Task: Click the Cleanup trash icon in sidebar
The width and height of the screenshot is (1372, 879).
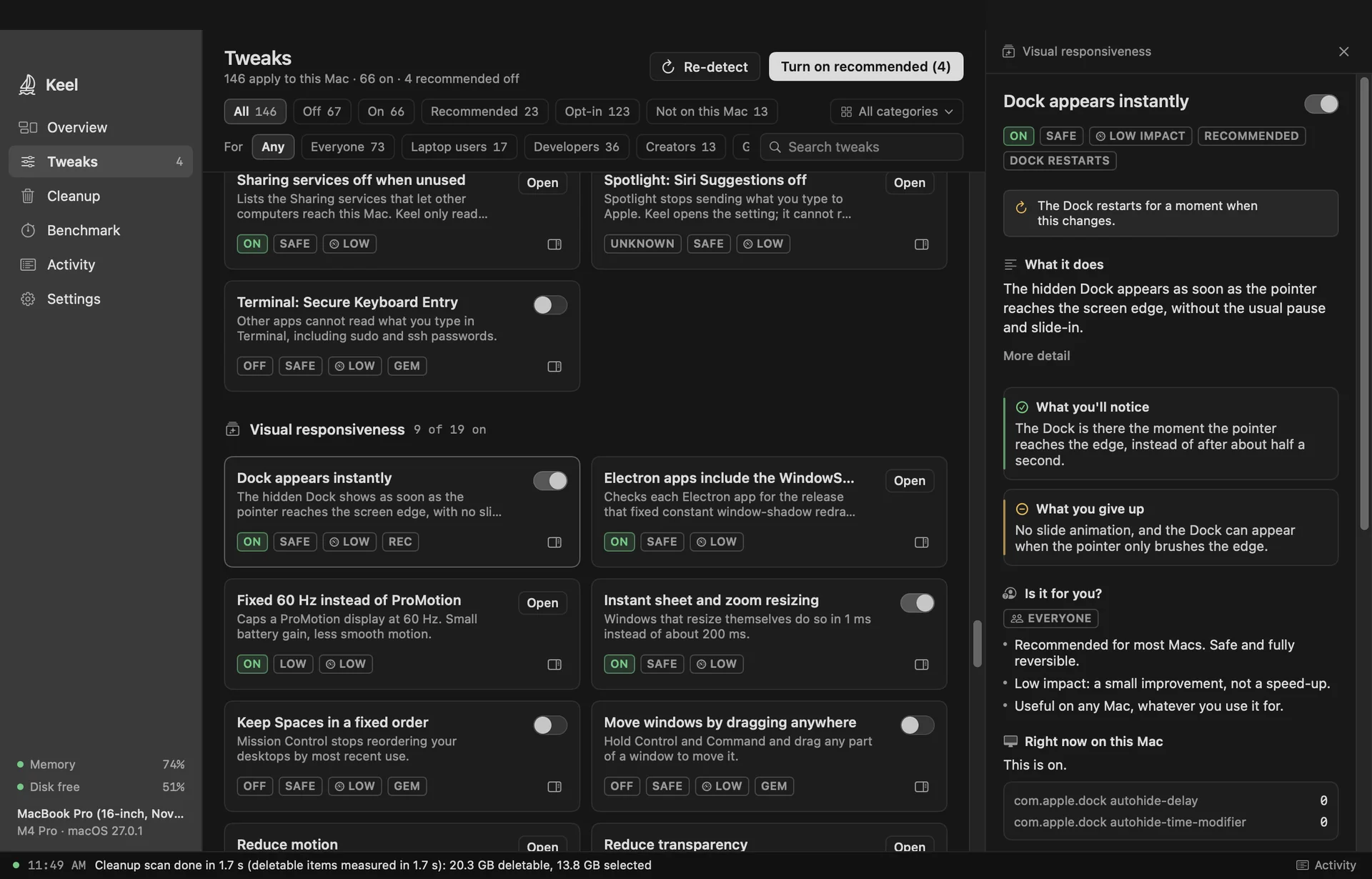Action: click(28, 196)
